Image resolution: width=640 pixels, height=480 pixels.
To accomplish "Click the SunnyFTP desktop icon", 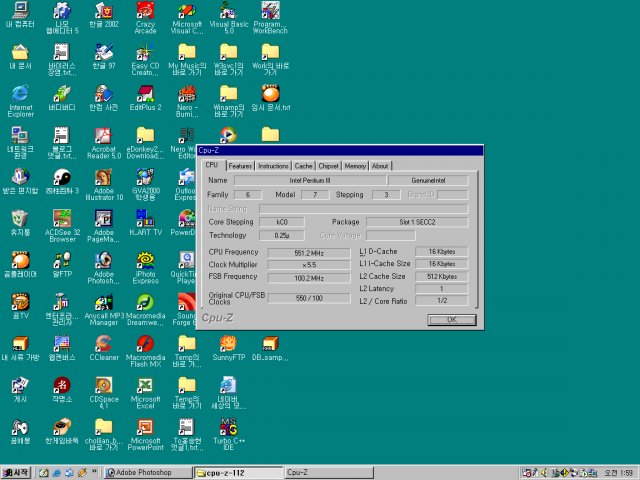I will pos(229,348).
